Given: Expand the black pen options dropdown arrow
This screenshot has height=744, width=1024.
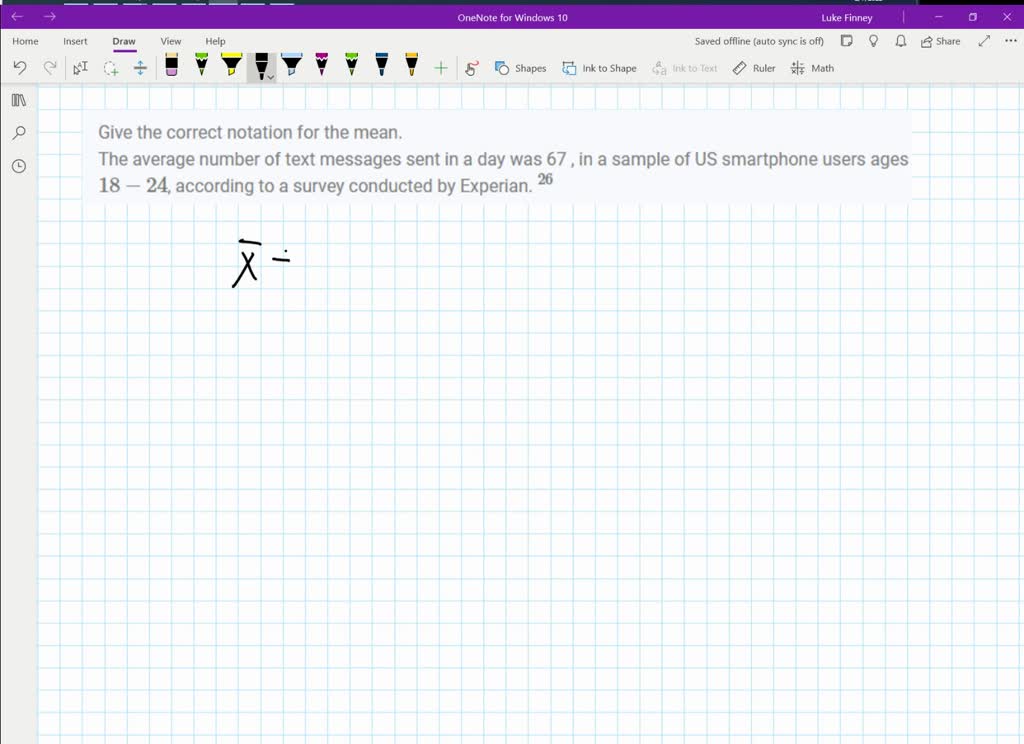Looking at the screenshot, I should pos(271,76).
